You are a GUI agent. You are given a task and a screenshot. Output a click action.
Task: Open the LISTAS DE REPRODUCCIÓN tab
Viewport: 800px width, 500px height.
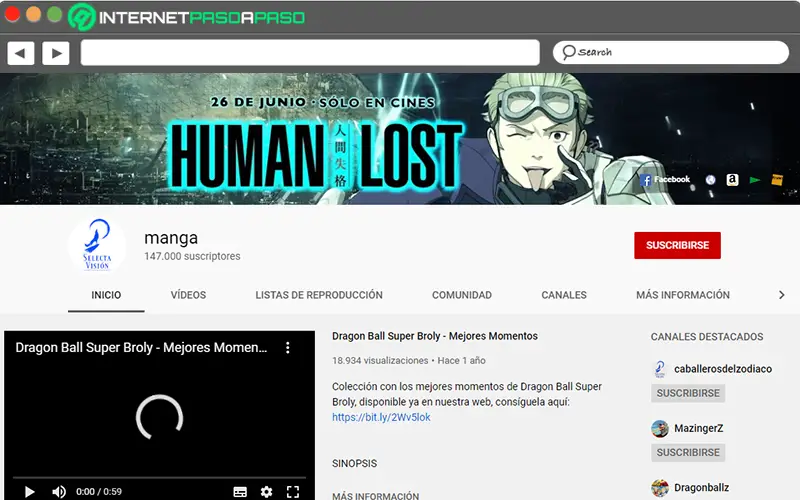319,295
